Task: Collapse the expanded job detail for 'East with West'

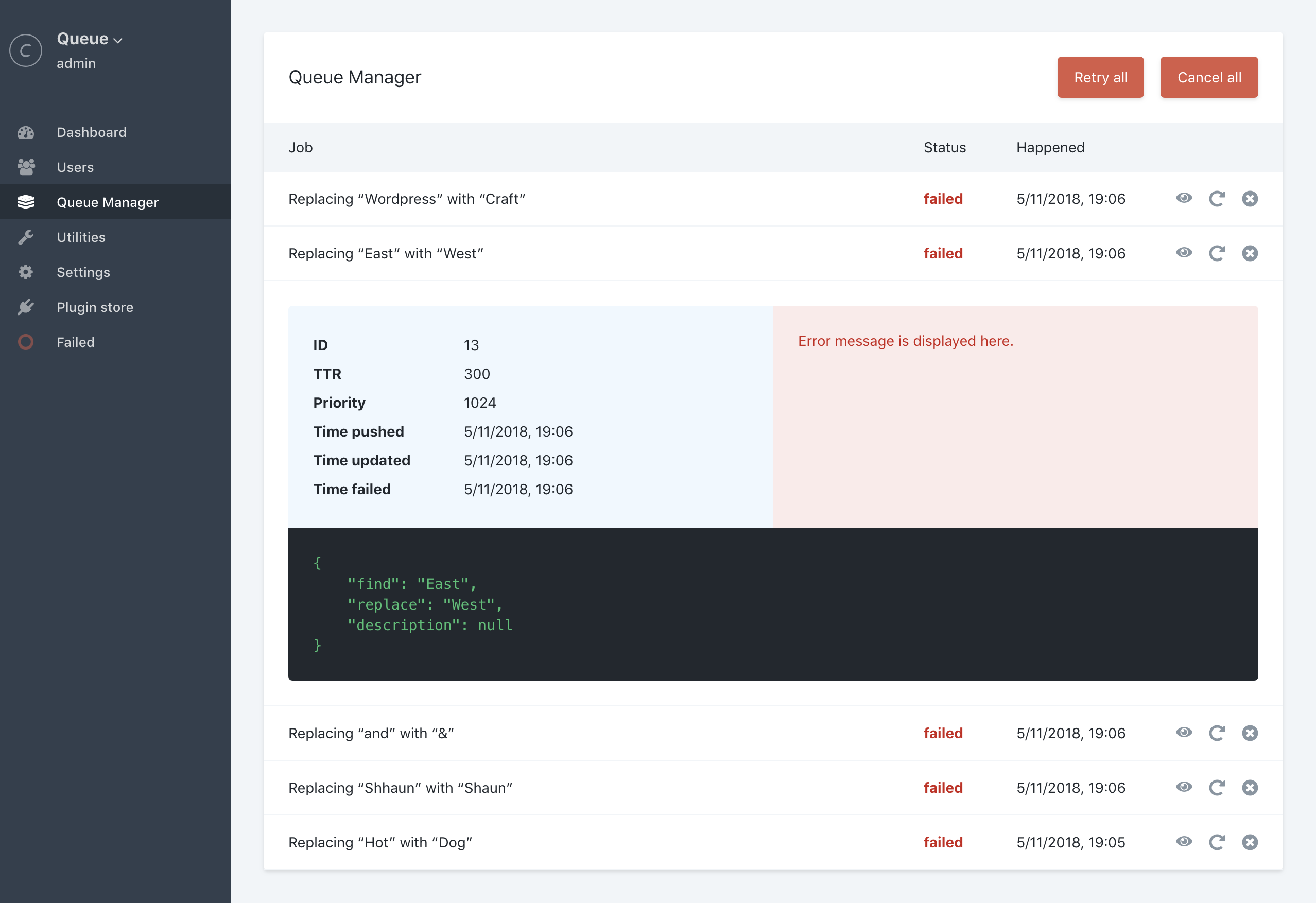Action: pyautogui.click(x=1184, y=253)
